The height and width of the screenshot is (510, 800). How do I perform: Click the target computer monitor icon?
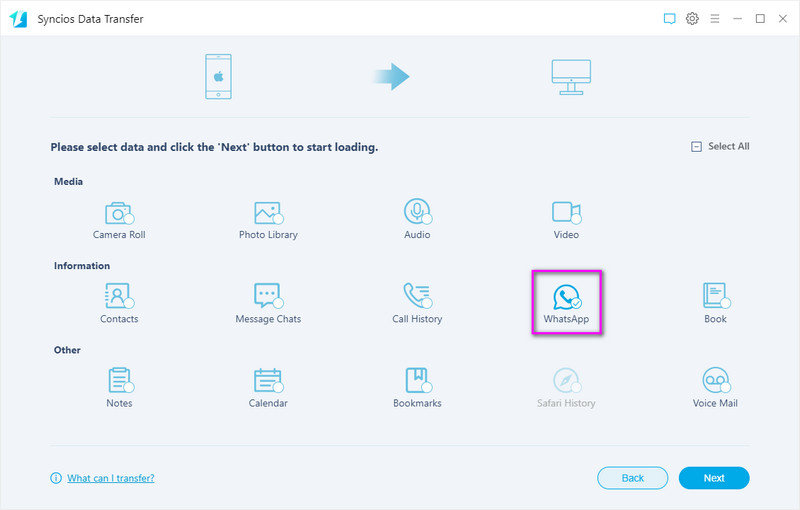tap(571, 77)
